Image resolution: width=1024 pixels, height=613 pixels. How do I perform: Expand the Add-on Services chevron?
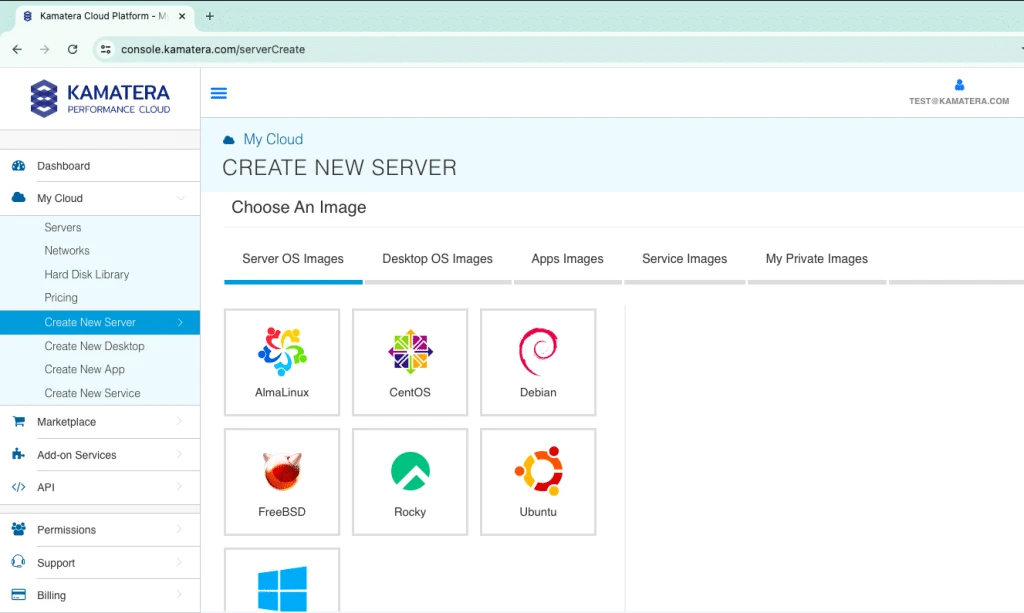click(x=179, y=454)
